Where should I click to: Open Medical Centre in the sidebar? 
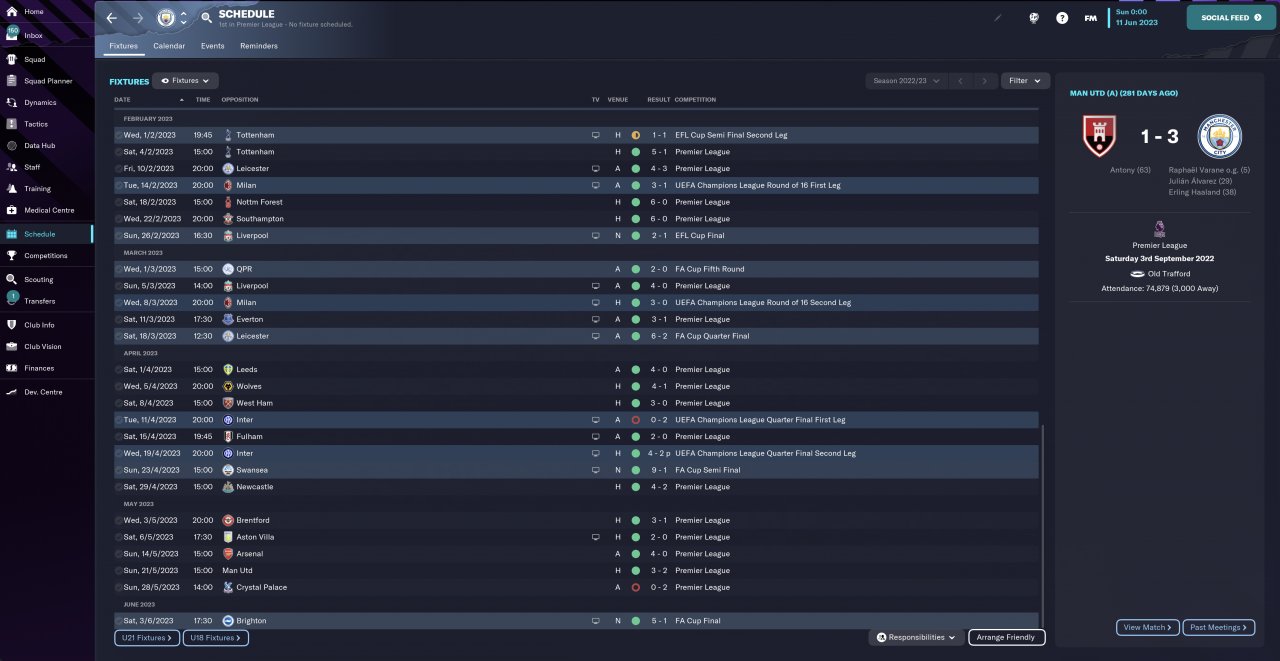tap(46, 210)
